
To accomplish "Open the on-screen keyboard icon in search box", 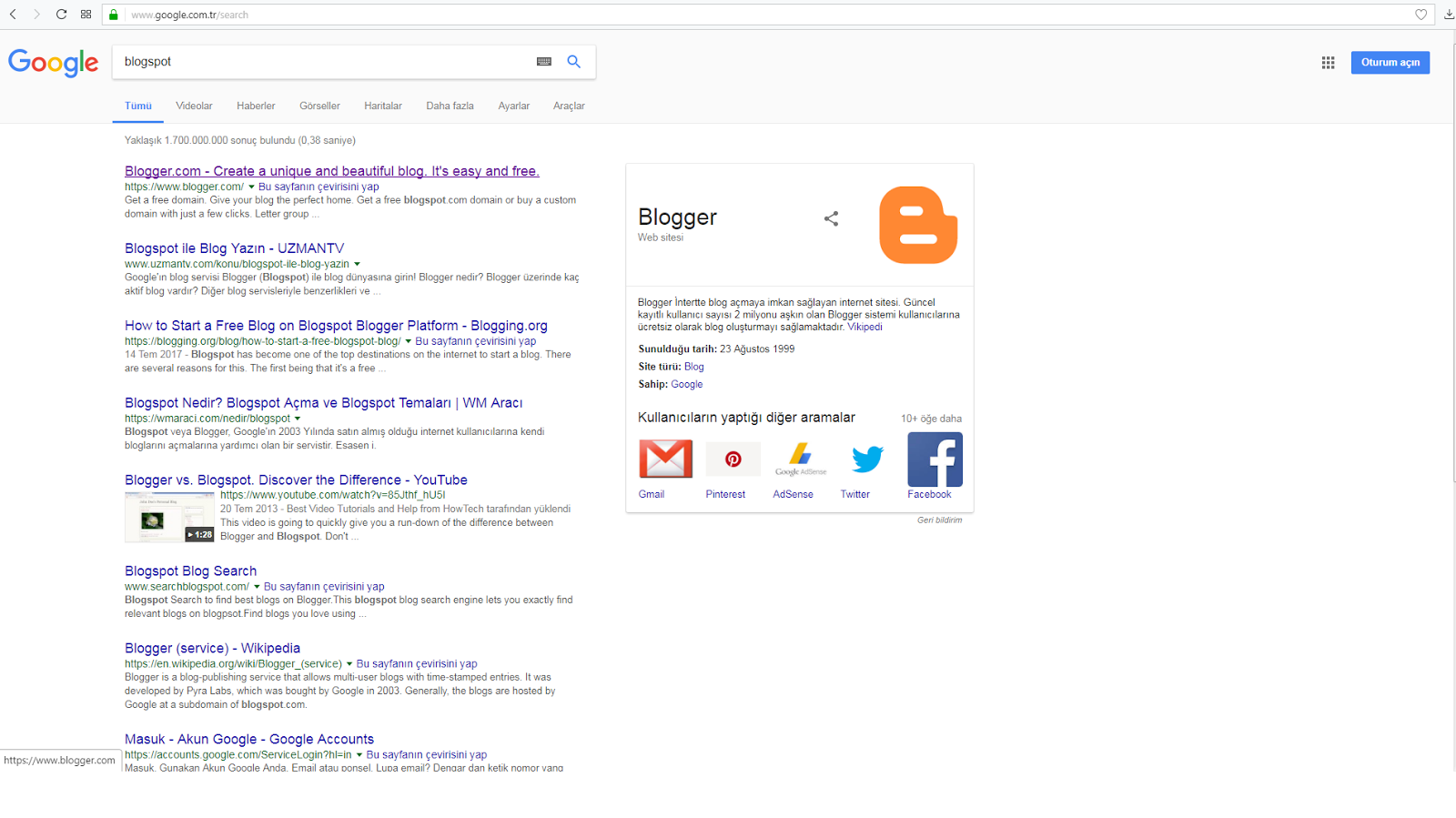I will pos(544,62).
